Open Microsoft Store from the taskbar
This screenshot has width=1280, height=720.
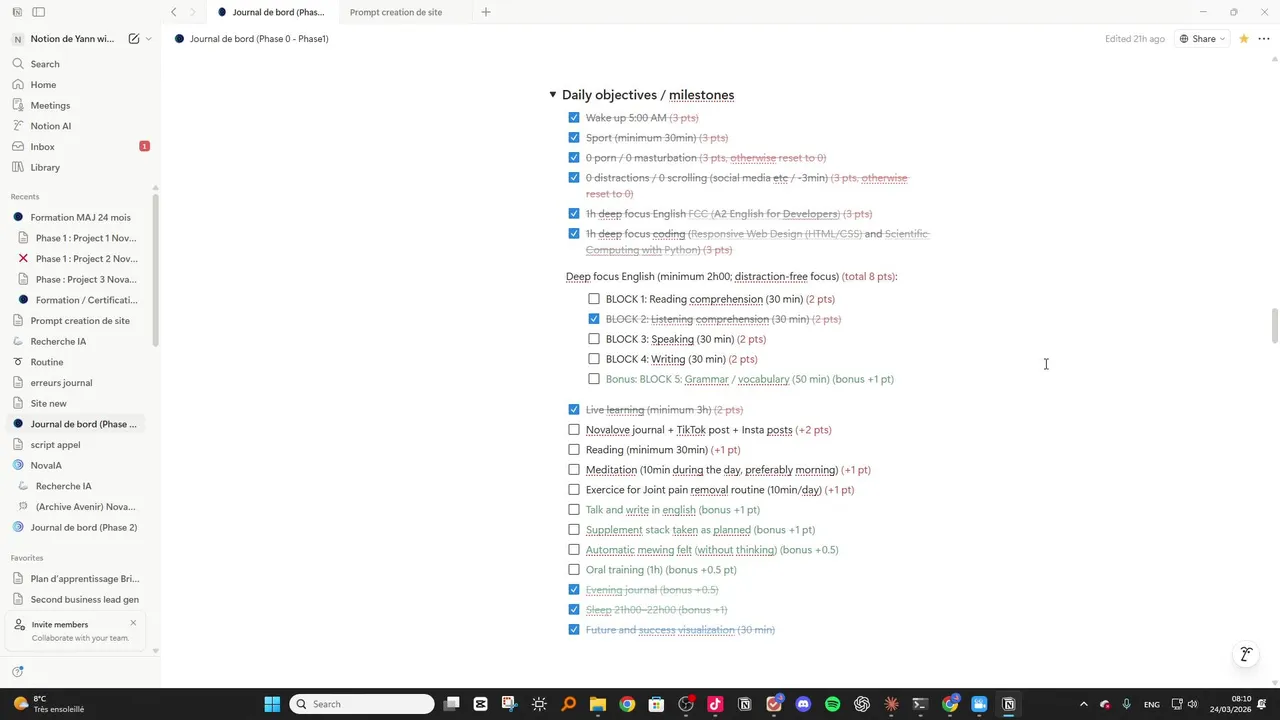(x=656, y=704)
